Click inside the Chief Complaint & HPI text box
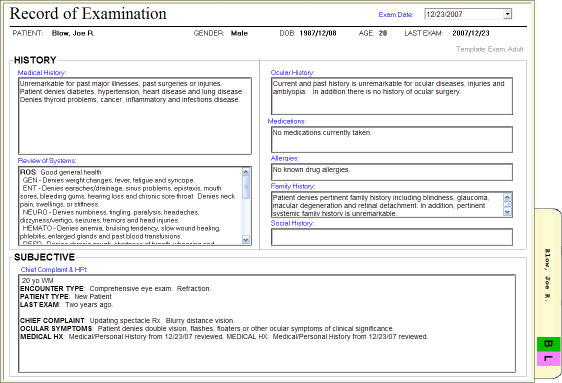Viewport: 562px width, 383px height. tap(267, 324)
